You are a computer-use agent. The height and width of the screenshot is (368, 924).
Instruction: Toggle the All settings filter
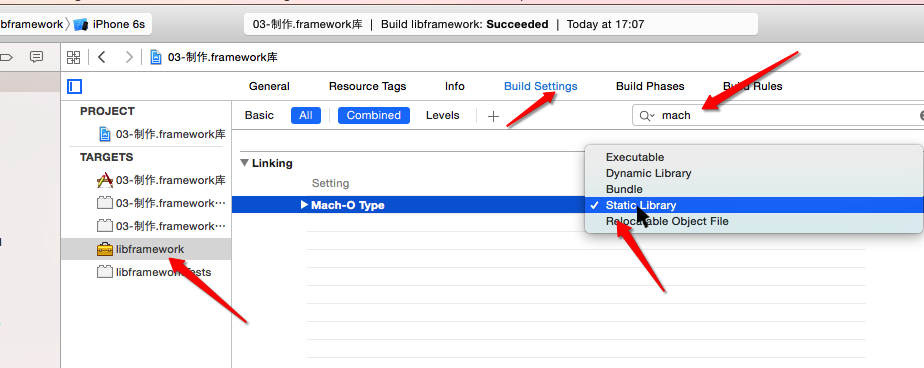point(306,116)
